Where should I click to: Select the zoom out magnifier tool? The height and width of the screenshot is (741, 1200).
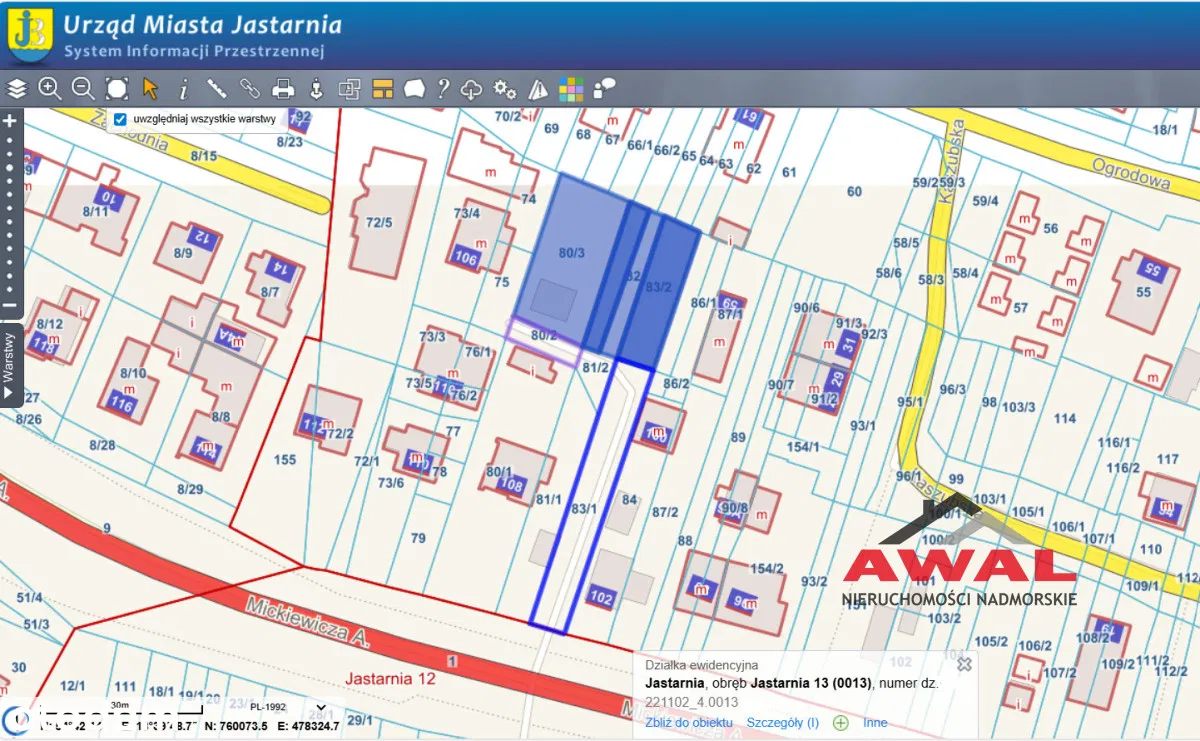(83, 89)
